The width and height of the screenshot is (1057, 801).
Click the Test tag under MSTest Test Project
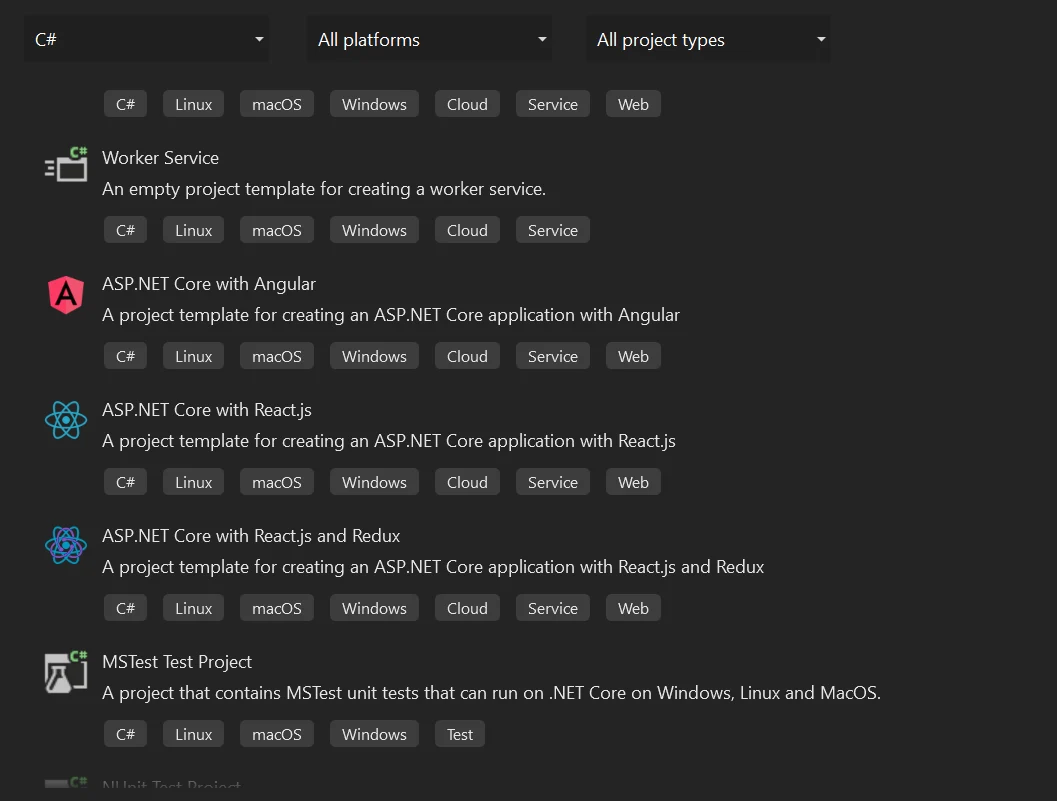[x=460, y=734]
